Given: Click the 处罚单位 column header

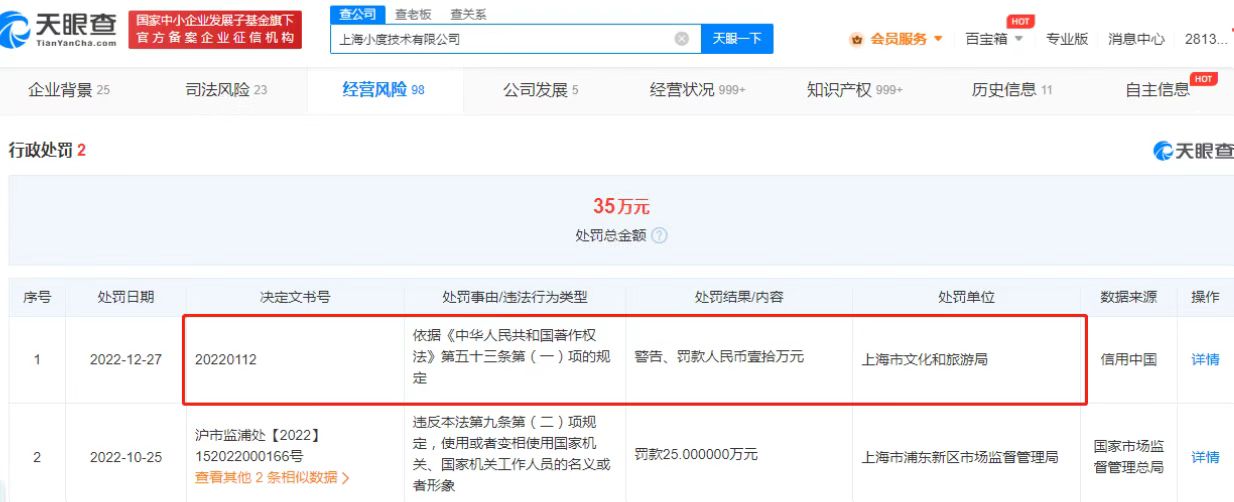Looking at the screenshot, I should point(966,297).
